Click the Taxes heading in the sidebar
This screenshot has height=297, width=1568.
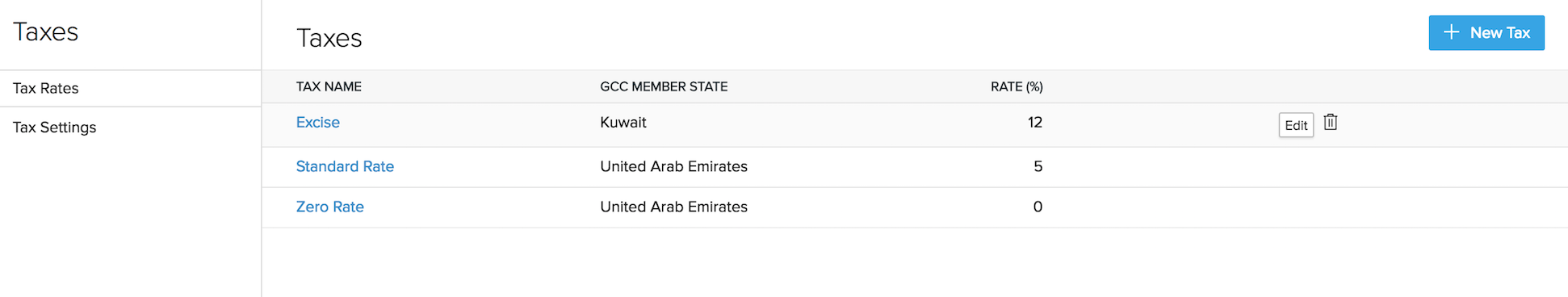pos(45,31)
